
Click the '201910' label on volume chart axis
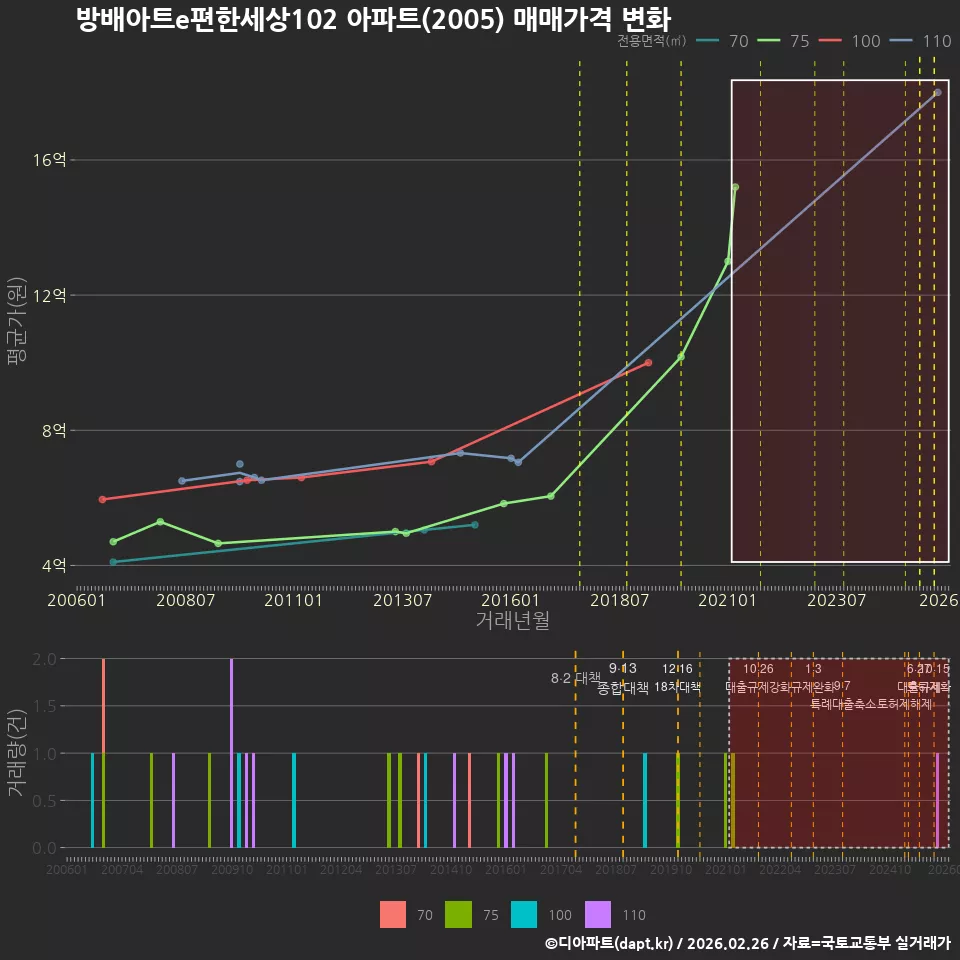pos(671,869)
